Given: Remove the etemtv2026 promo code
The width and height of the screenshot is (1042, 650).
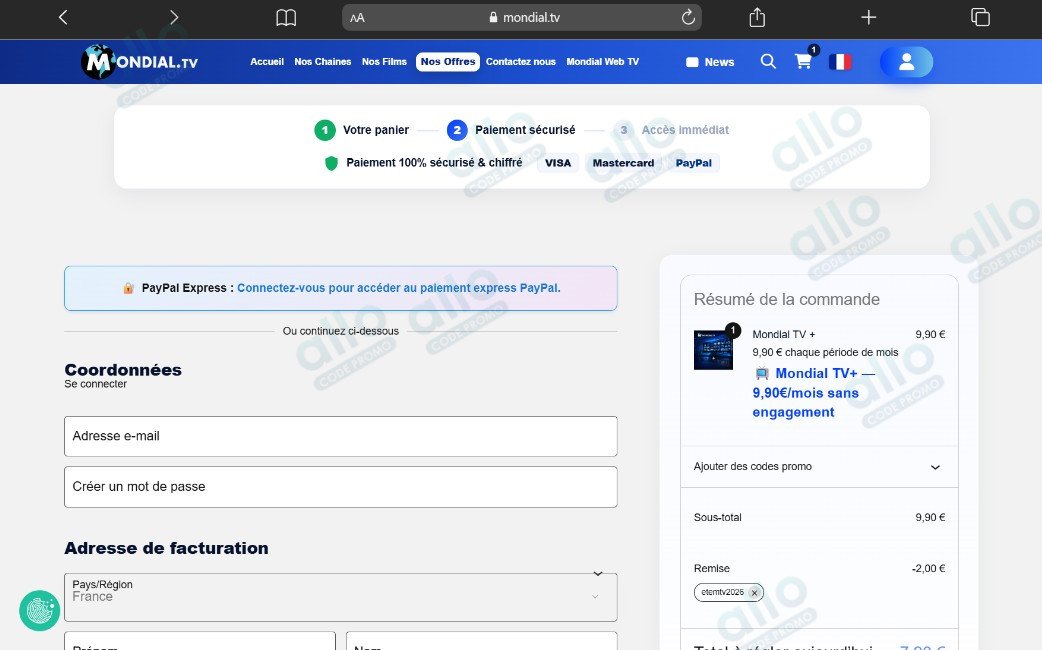Looking at the screenshot, I should pyautogui.click(x=754, y=593).
